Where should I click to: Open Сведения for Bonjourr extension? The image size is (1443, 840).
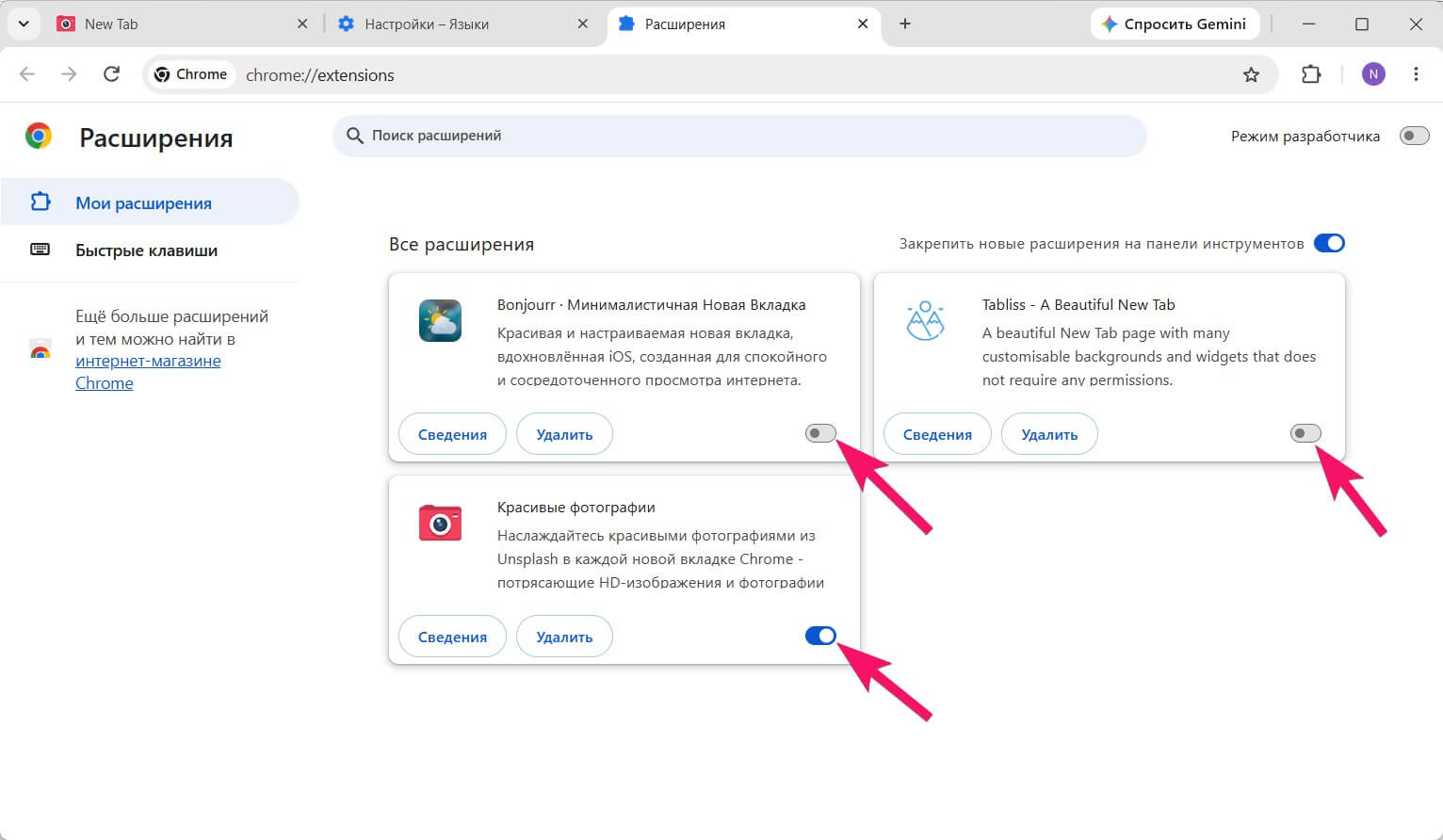452,434
